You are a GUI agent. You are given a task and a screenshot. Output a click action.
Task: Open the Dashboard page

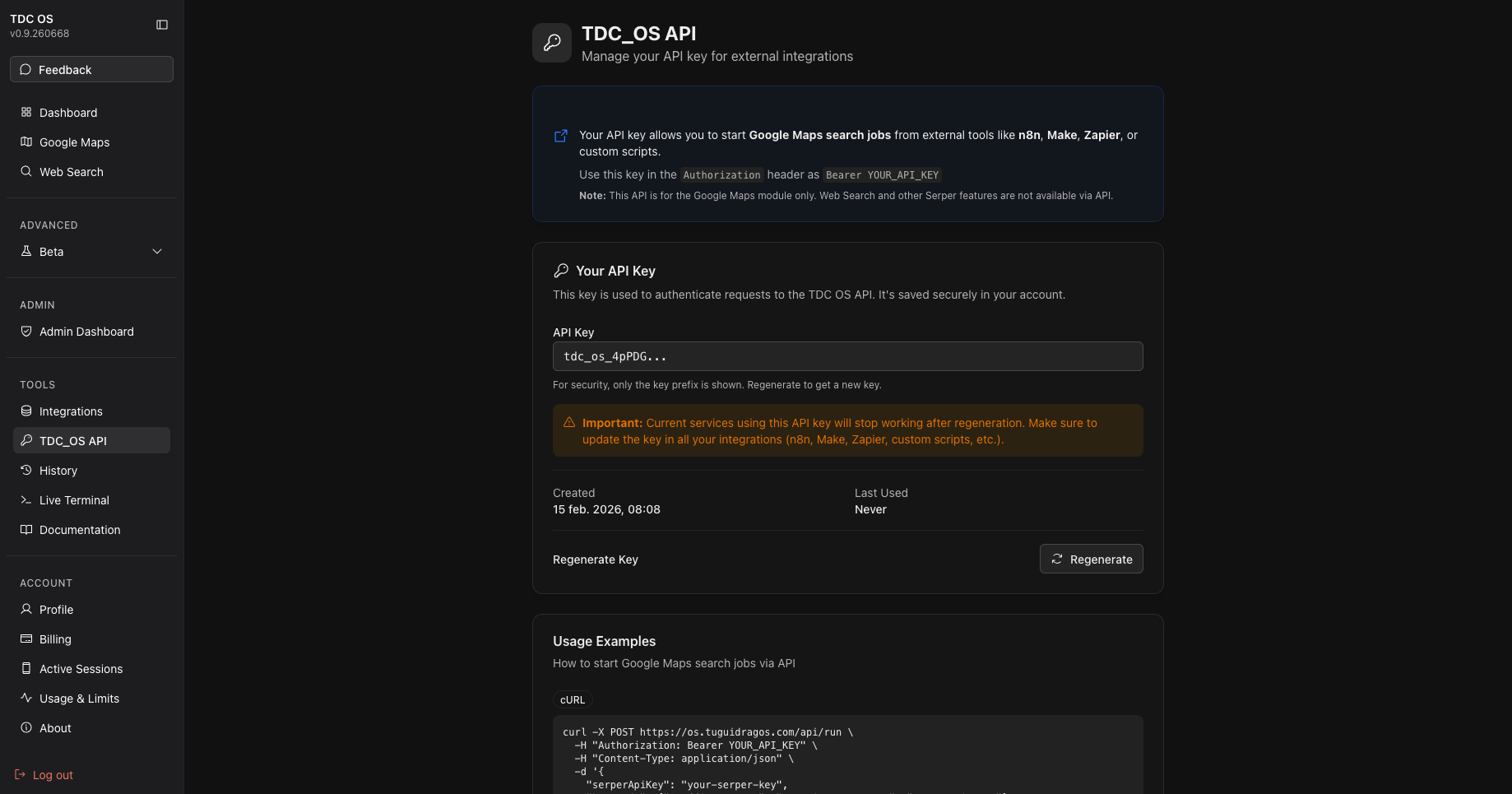pyautogui.click(x=91, y=112)
